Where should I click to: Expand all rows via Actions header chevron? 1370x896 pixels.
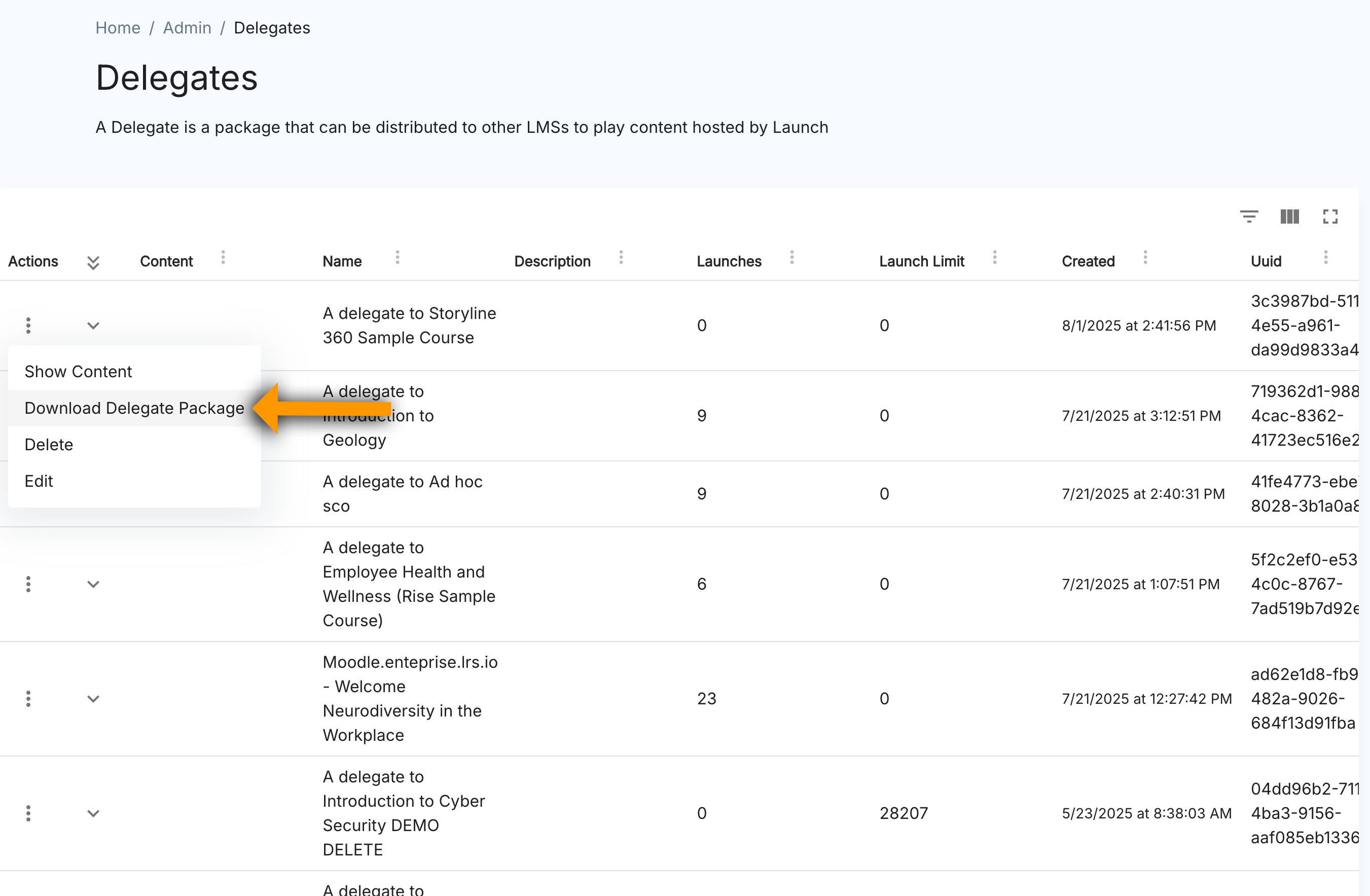coord(93,263)
